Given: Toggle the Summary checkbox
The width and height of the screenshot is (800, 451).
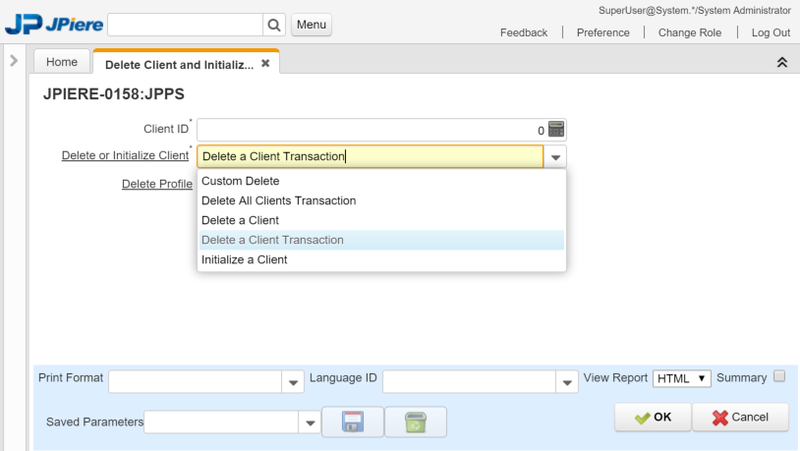Looking at the screenshot, I should (x=780, y=377).
